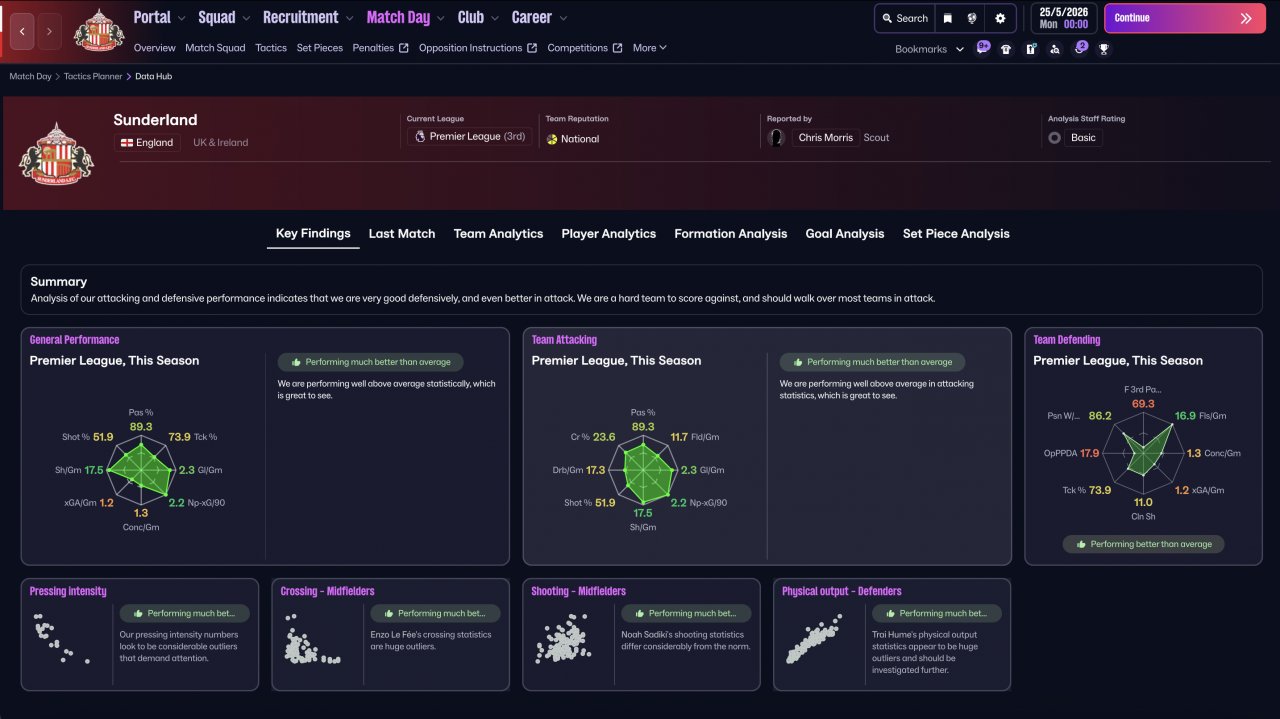
Task: Switch to the Team Analytics tab
Action: tap(498, 234)
